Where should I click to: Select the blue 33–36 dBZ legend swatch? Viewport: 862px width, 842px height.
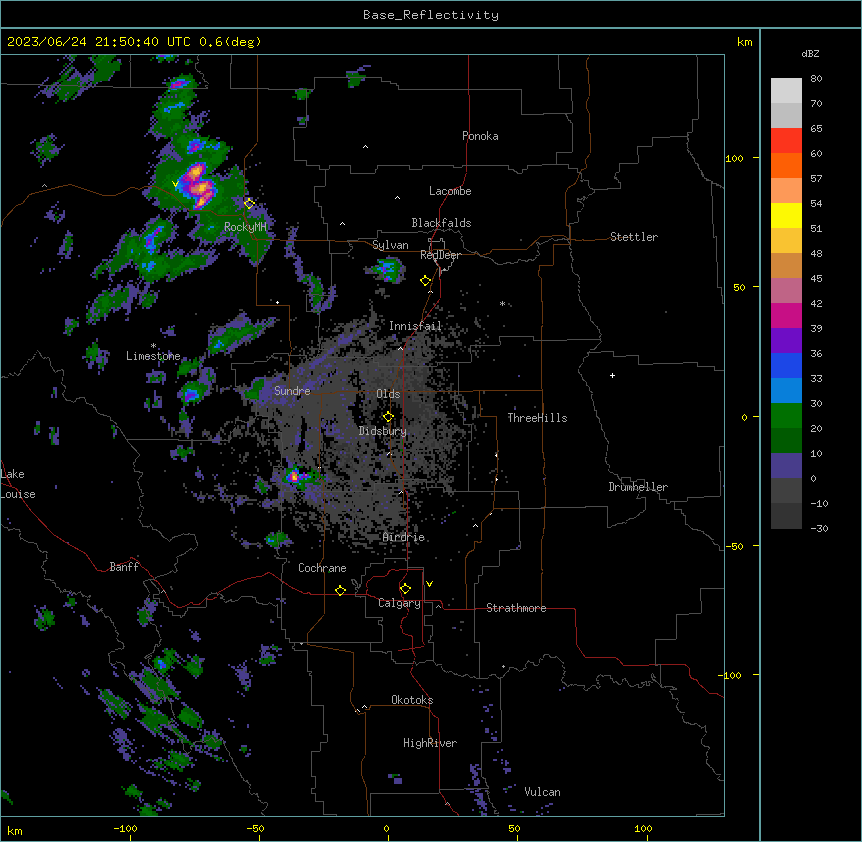coord(786,365)
